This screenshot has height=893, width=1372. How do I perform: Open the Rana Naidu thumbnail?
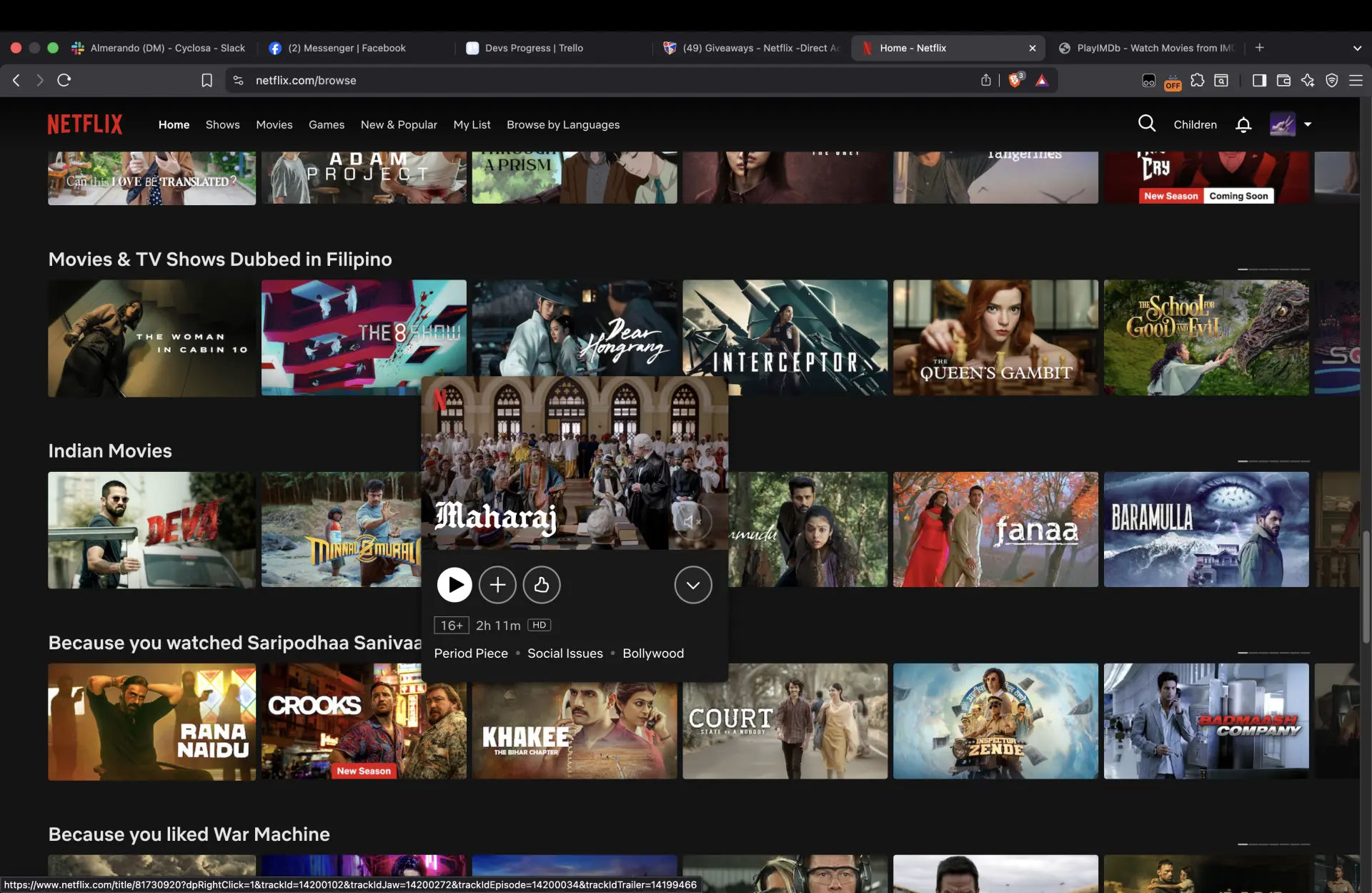coord(151,721)
